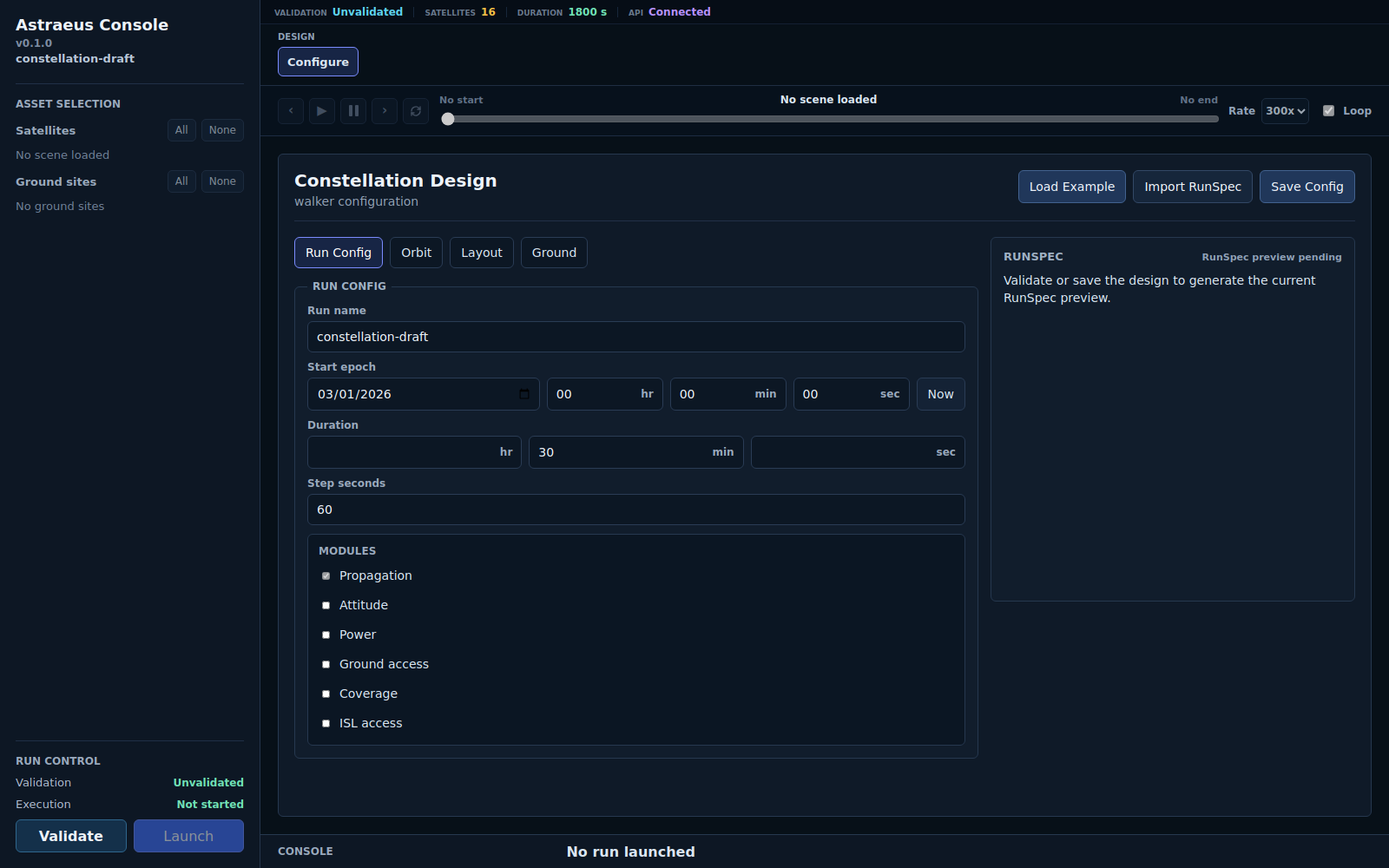Step playback backward one frame
This screenshot has width=1389, height=868.
(291, 111)
